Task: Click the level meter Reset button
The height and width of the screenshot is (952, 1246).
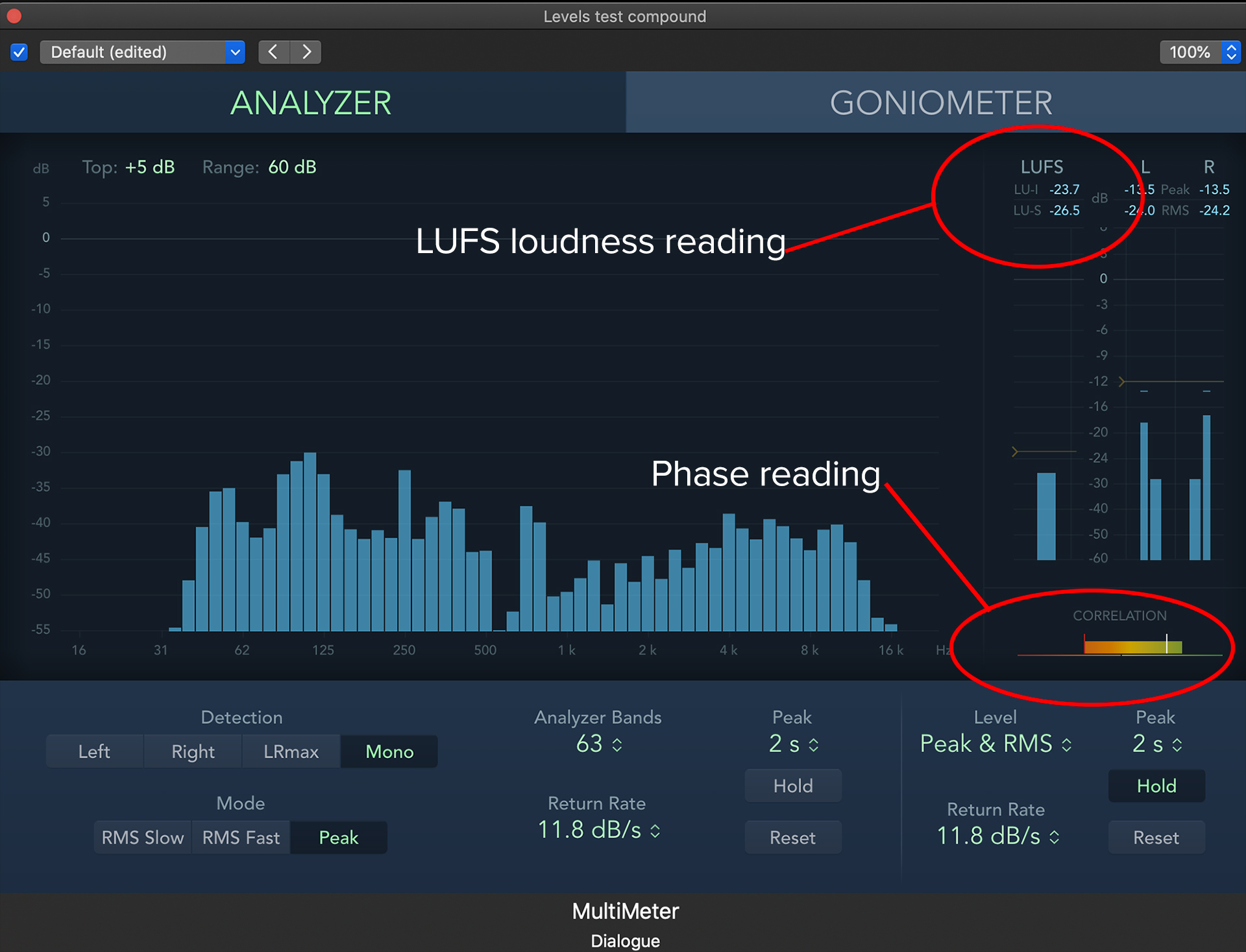Action: (1156, 838)
